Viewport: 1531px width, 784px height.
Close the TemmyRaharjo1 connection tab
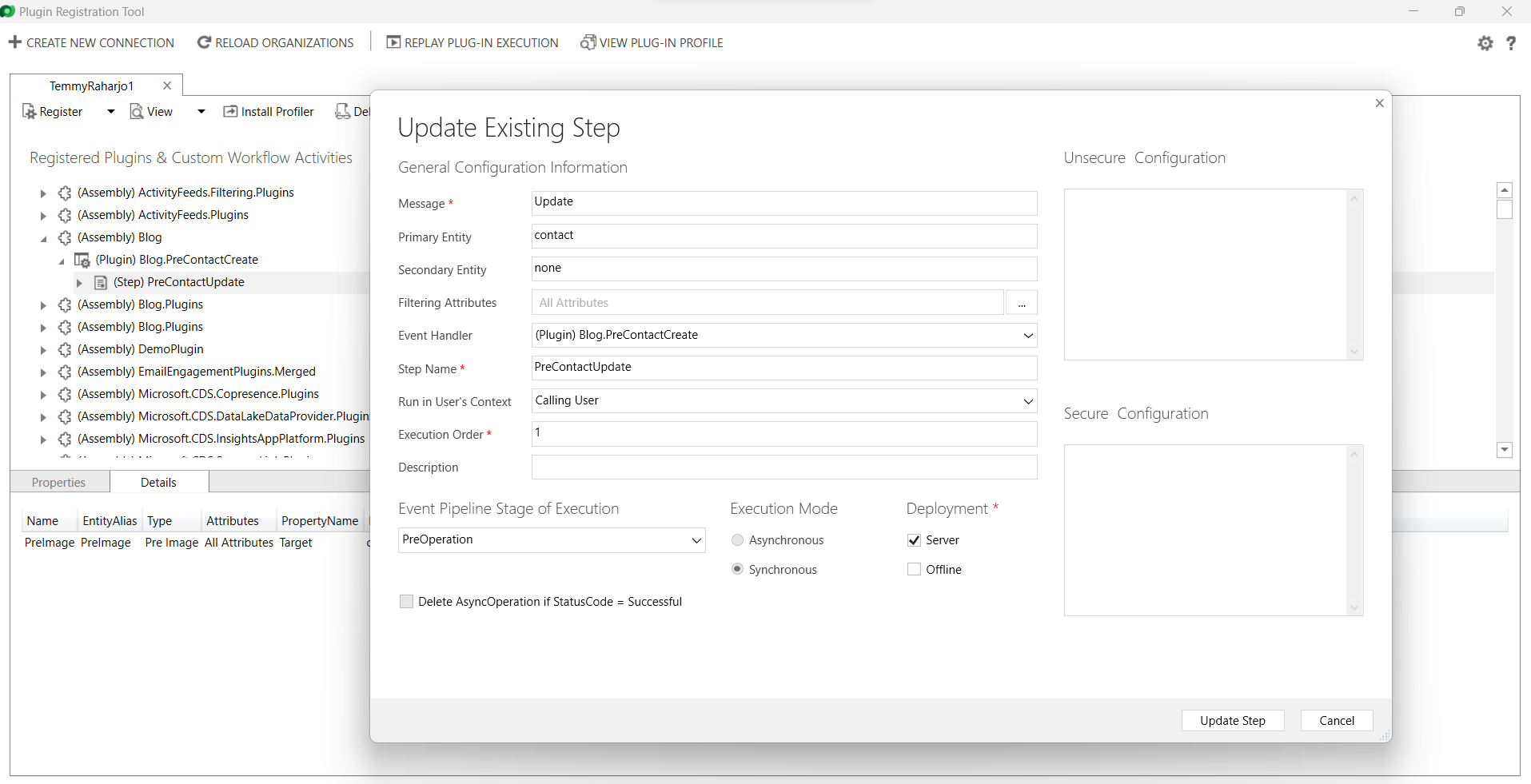click(x=167, y=86)
